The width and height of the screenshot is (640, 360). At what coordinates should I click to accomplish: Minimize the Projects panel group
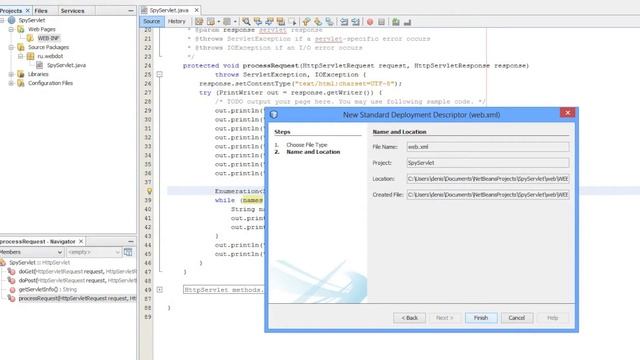[131, 11]
